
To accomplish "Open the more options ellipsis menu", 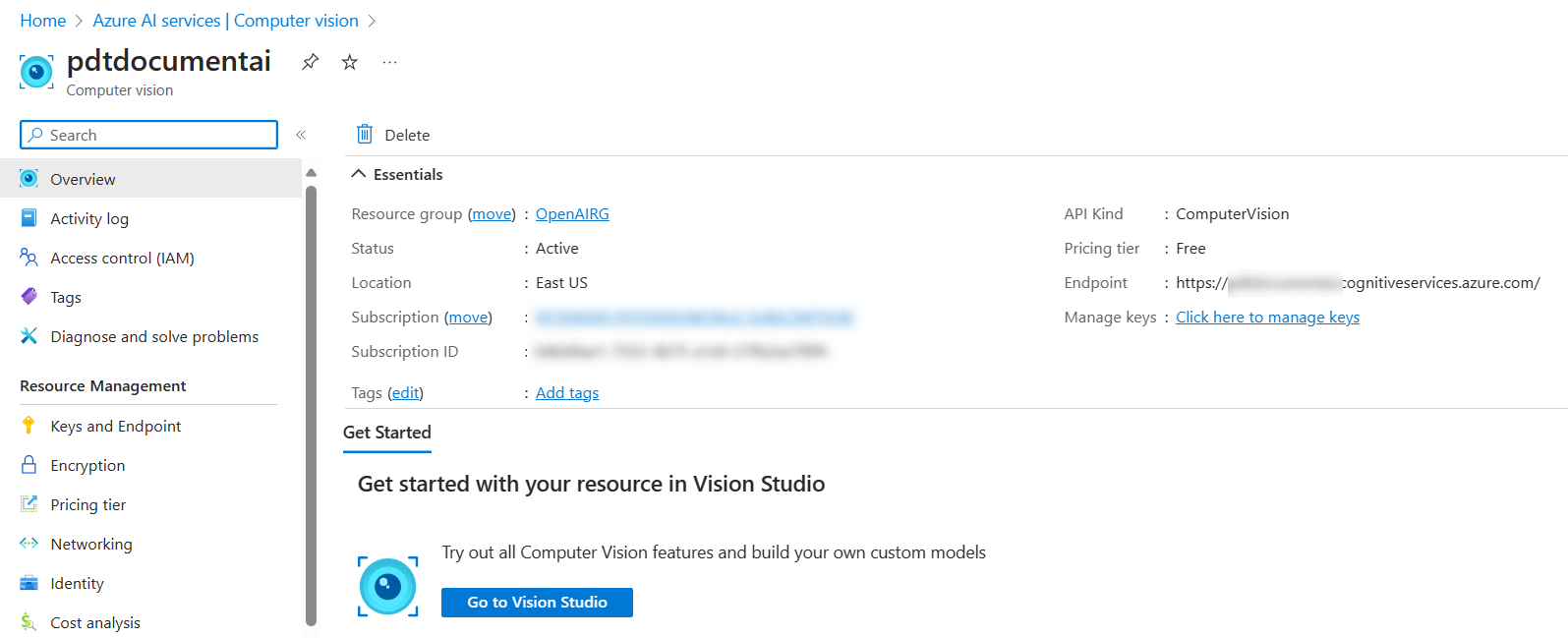I will (x=389, y=62).
